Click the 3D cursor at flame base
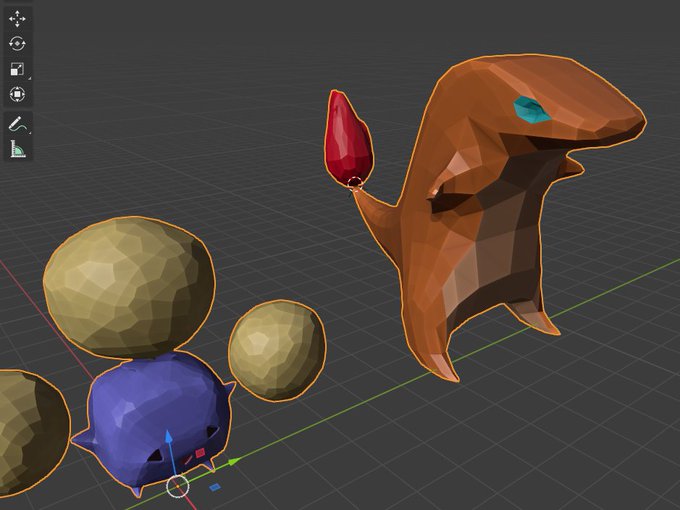 click(x=355, y=184)
